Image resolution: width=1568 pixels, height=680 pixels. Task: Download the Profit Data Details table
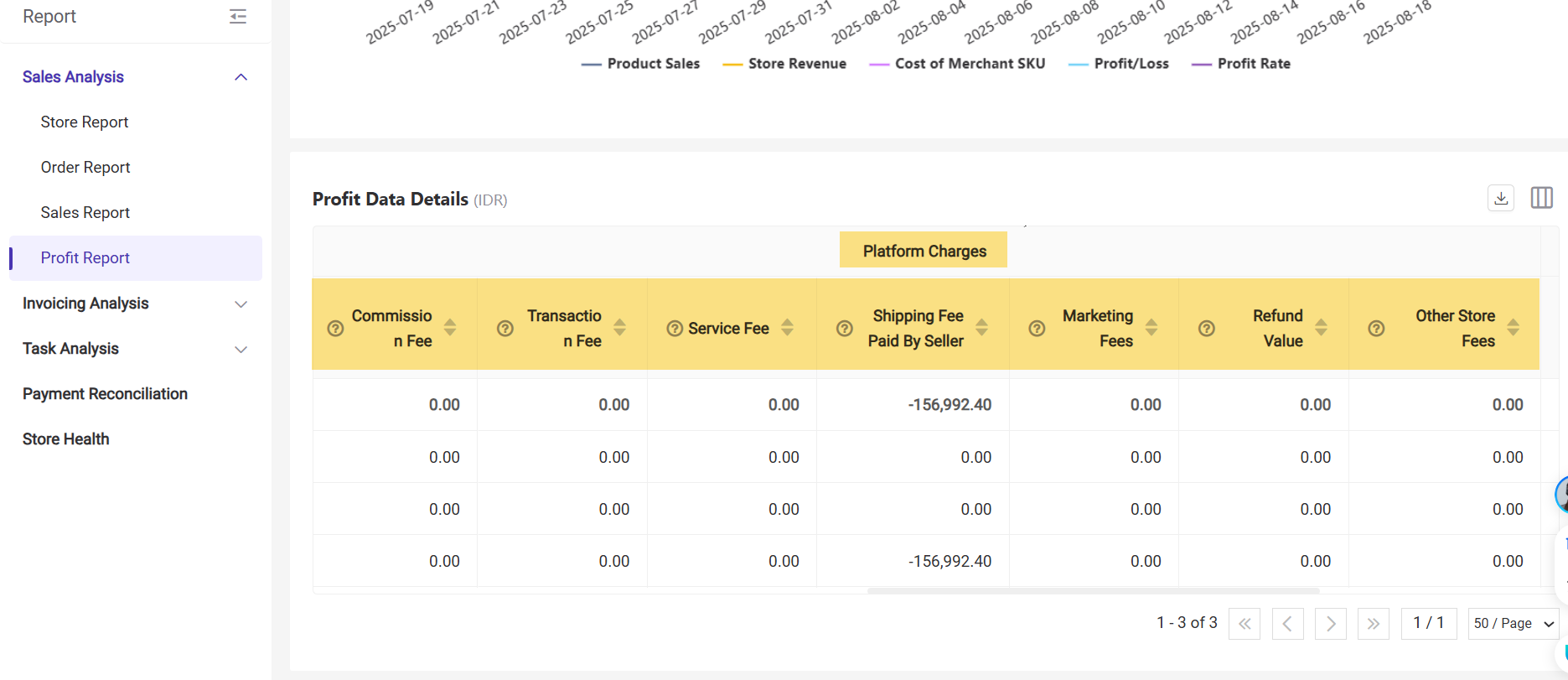[1501, 198]
